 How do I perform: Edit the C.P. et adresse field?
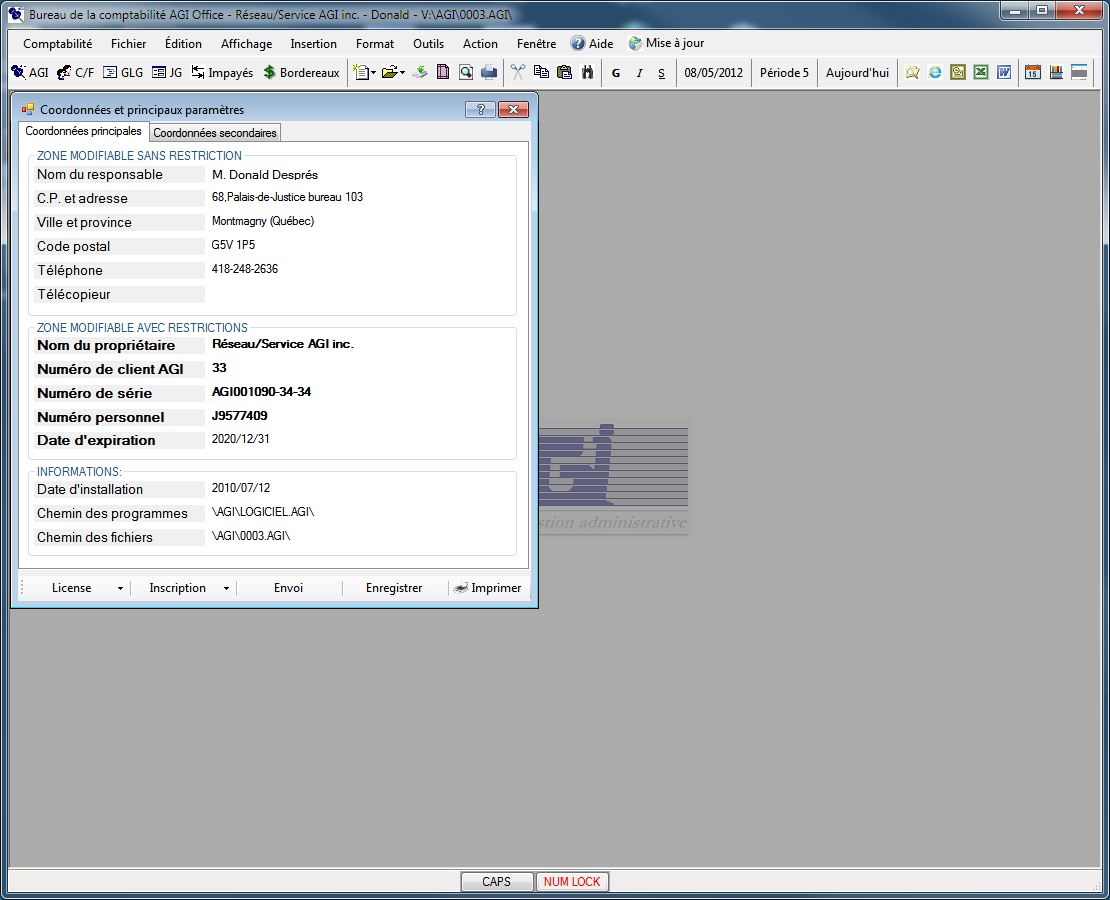pos(359,198)
